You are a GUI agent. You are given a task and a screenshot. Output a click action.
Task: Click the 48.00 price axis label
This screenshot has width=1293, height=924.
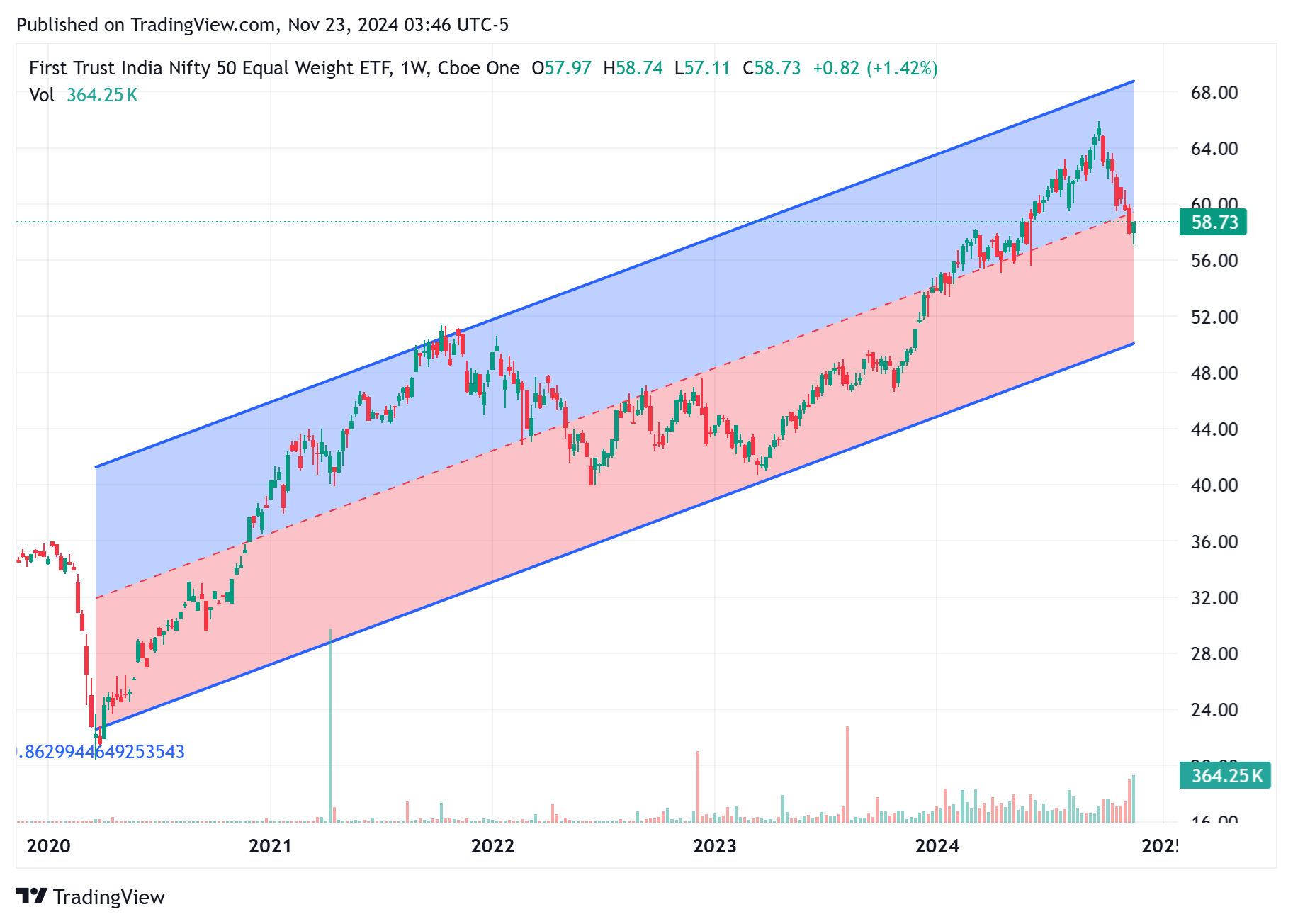(x=1214, y=373)
